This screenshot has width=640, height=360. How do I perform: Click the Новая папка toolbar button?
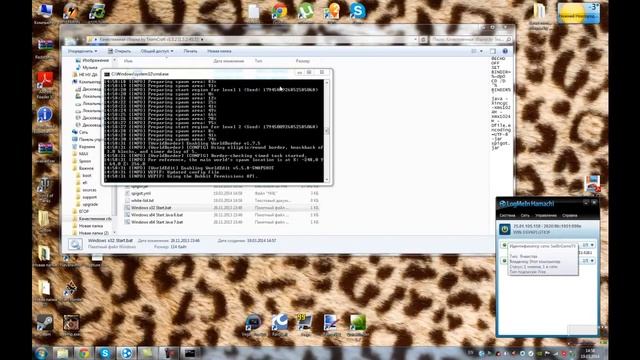[x=219, y=51]
